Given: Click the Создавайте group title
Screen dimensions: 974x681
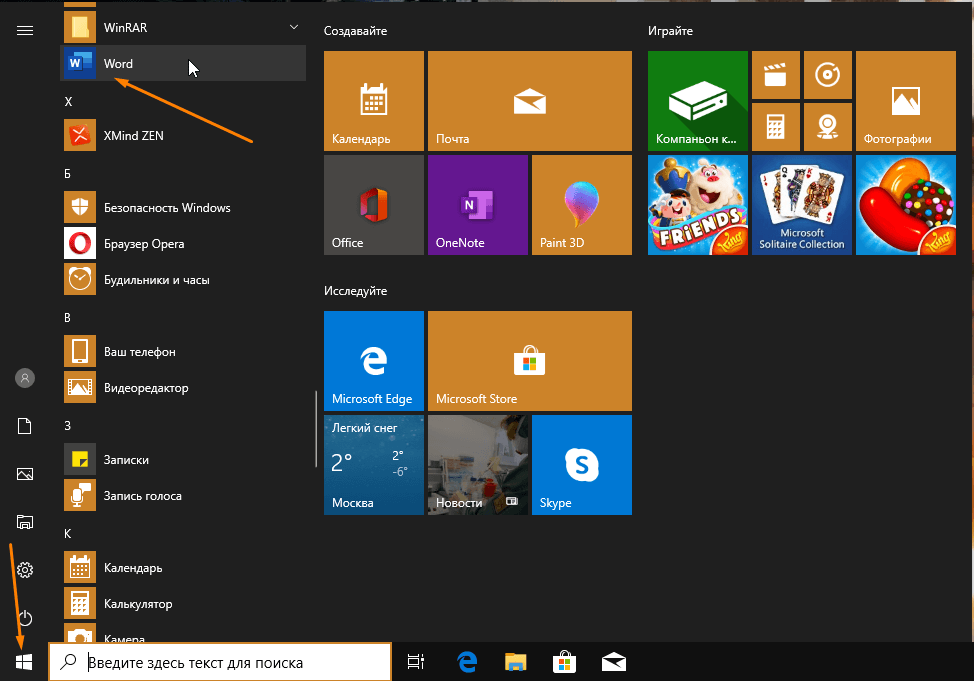Looking at the screenshot, I should coord(355,30).
